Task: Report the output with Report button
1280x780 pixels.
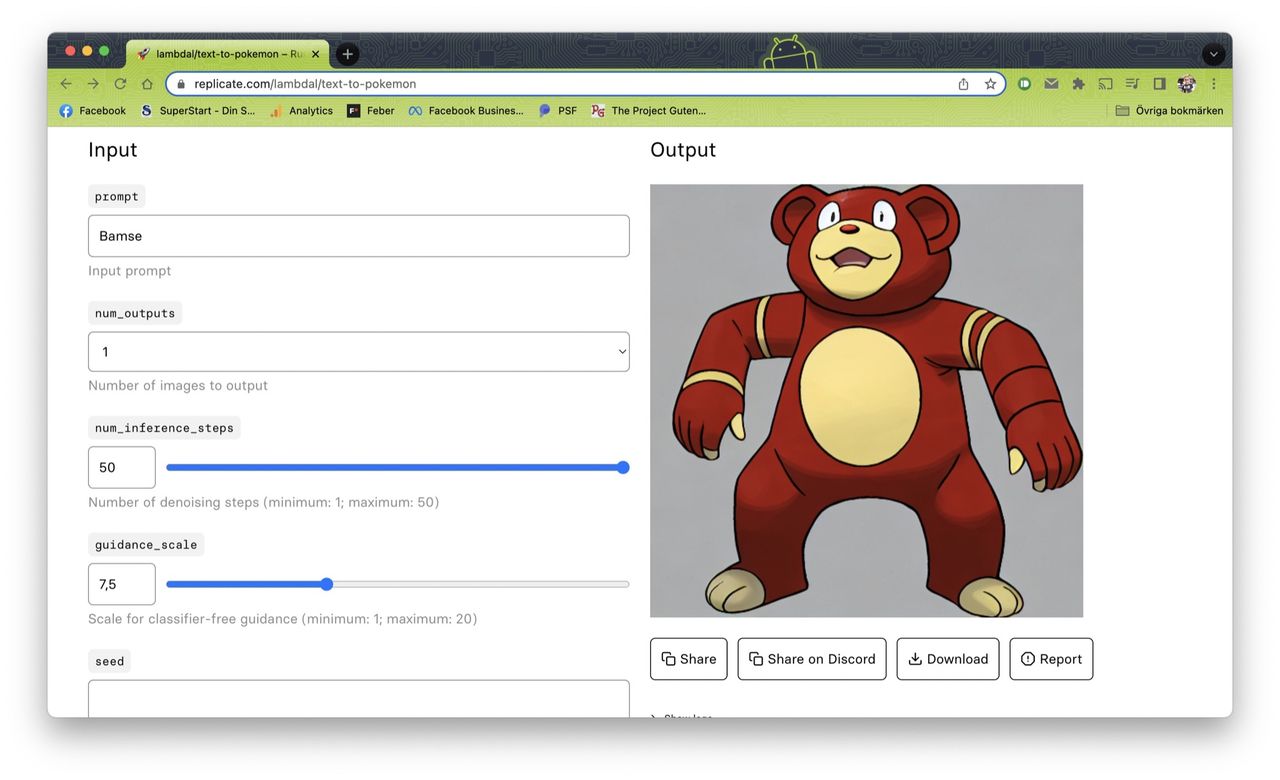Action: (1050, 659)
